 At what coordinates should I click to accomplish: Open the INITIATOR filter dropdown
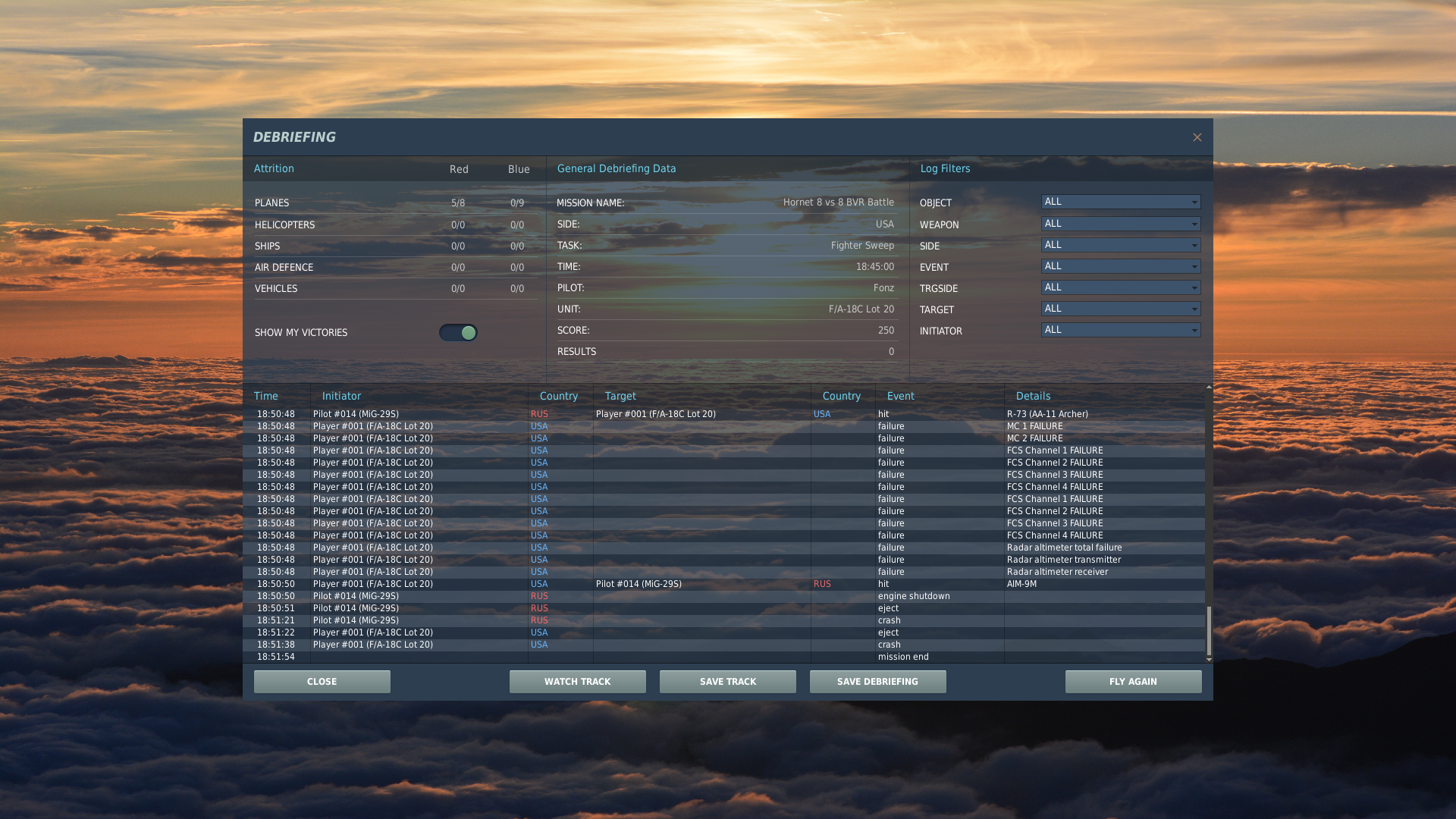(1120, 330)
